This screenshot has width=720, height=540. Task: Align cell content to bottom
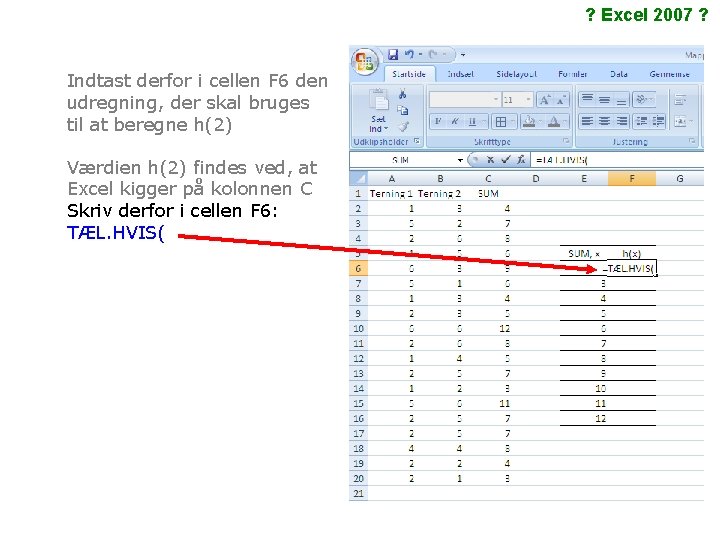click(x=621, y=99)
